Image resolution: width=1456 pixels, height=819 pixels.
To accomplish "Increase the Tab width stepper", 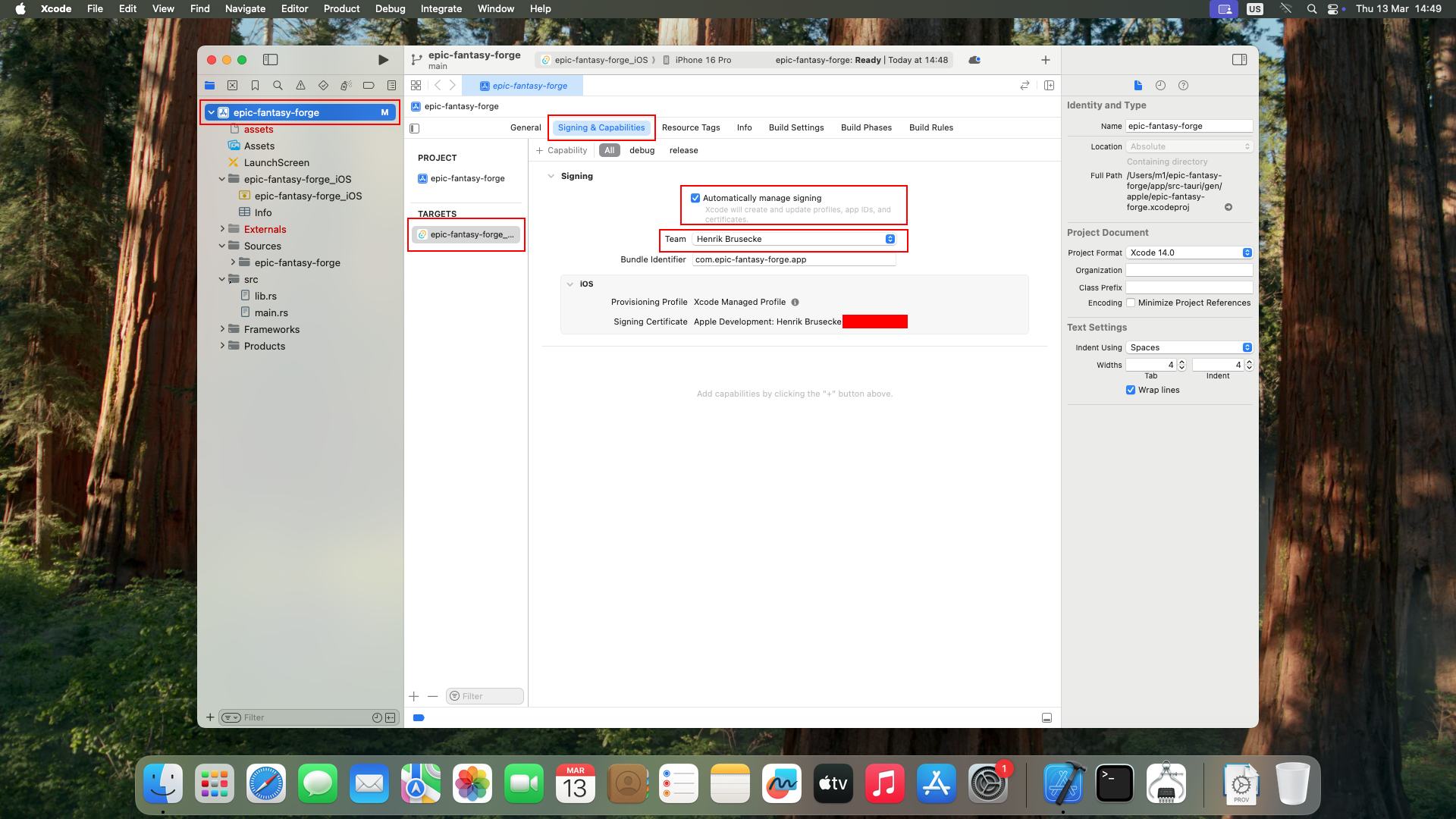I will tap(1181, 362).
